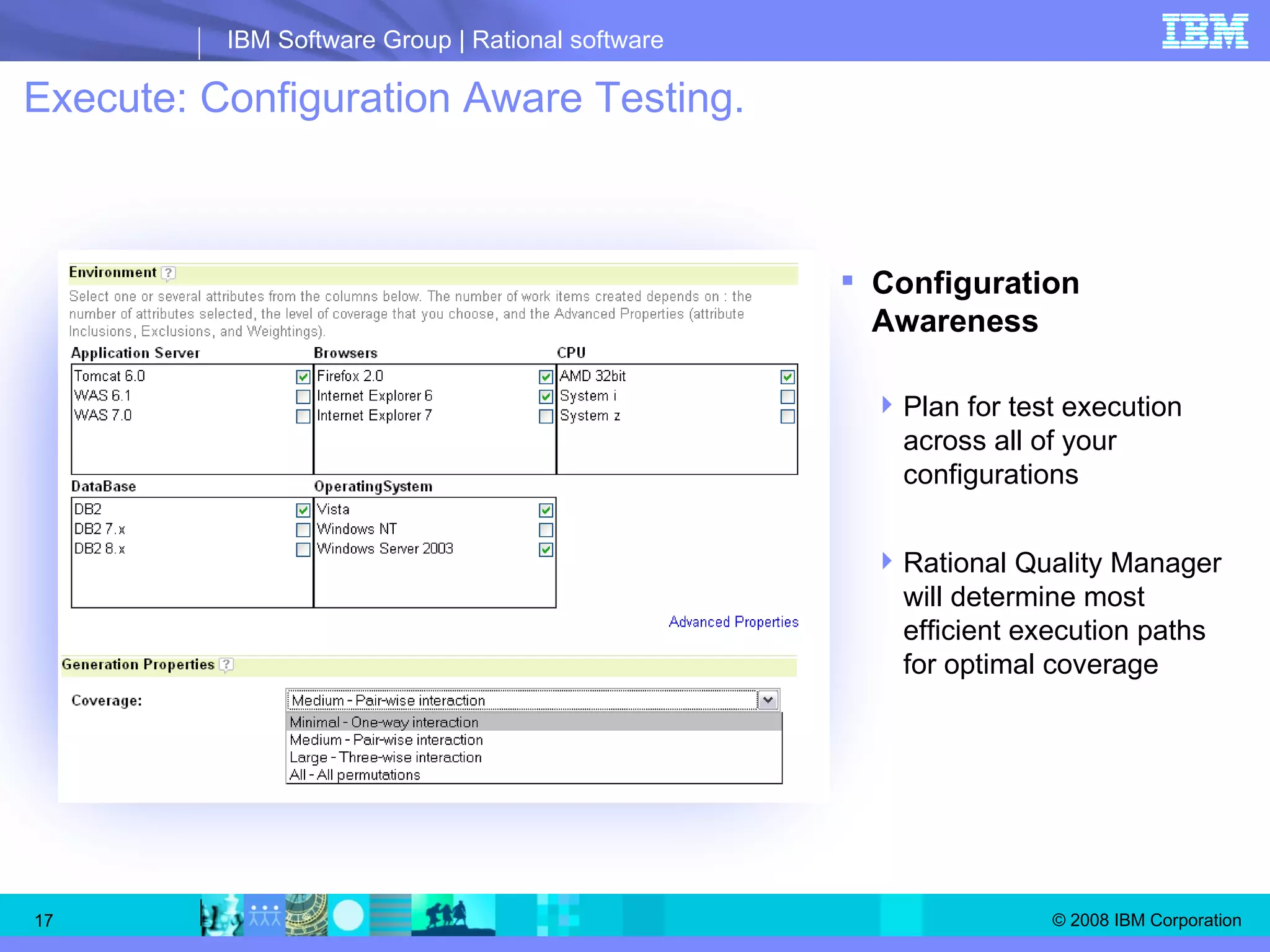Click the slide number 17
Image resolution: width=1270 pixels, height=952 pixels.
44,920
